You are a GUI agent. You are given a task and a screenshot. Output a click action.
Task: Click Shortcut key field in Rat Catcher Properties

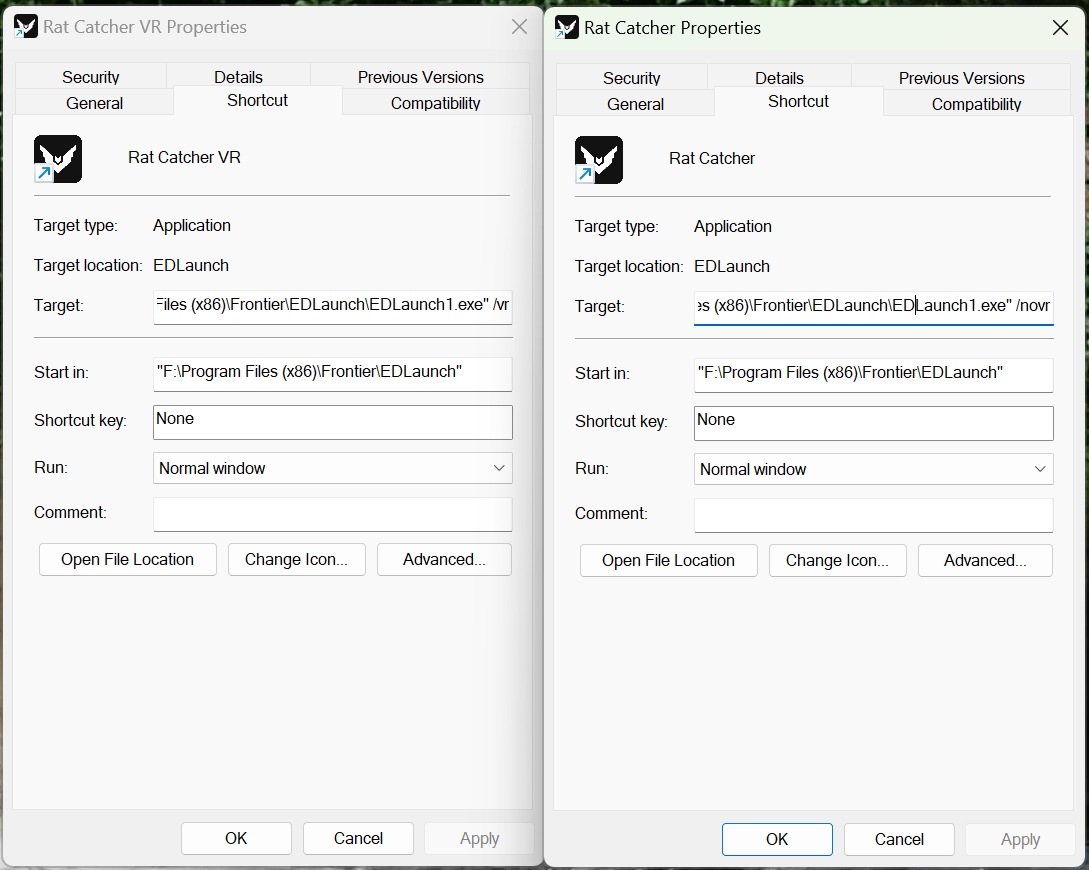pyautogui.click(x=874, y=423)
